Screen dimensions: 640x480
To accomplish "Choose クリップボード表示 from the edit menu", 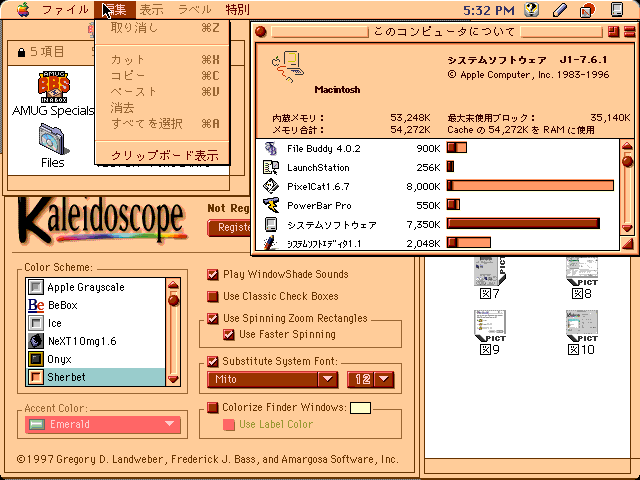I will pos(162,156).
